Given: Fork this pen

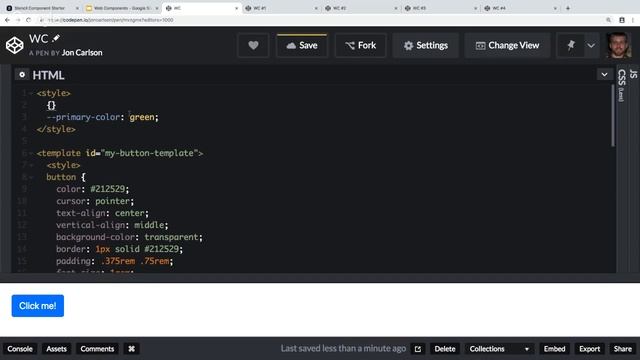Looking at the screenshot, I should [360, 45].
